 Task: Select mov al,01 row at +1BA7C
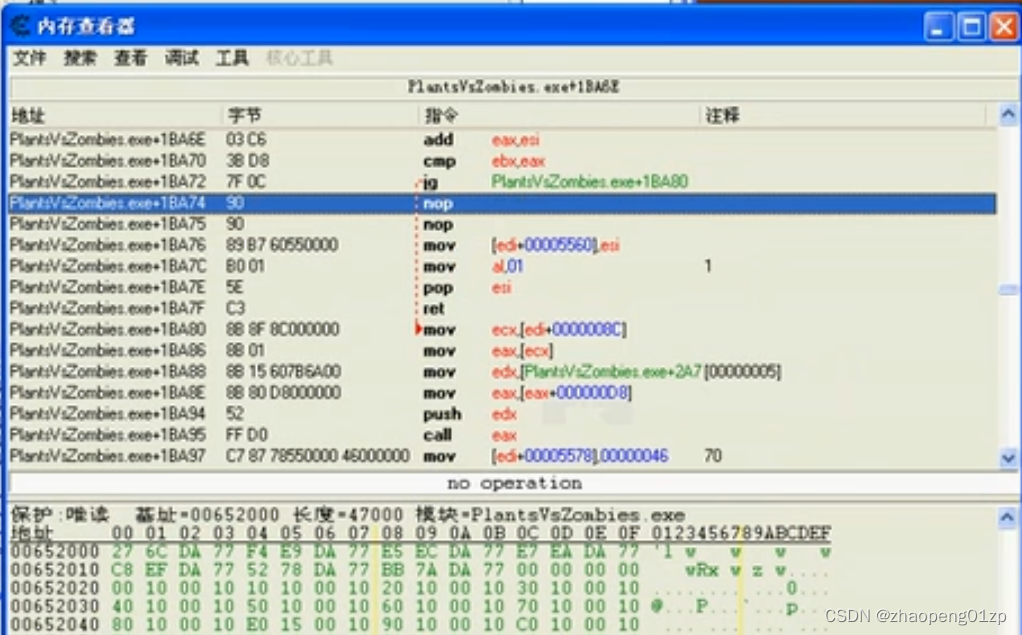tap(502, 266)
